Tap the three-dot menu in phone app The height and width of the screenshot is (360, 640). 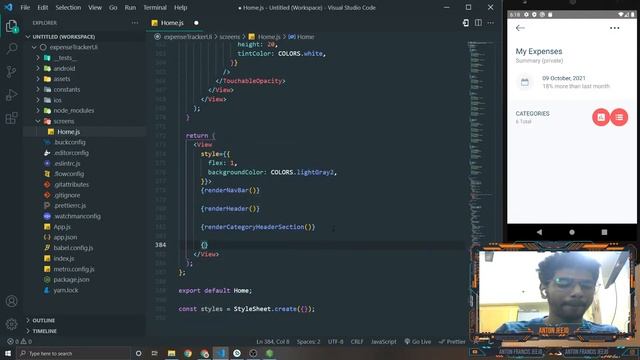coord(614,28)
